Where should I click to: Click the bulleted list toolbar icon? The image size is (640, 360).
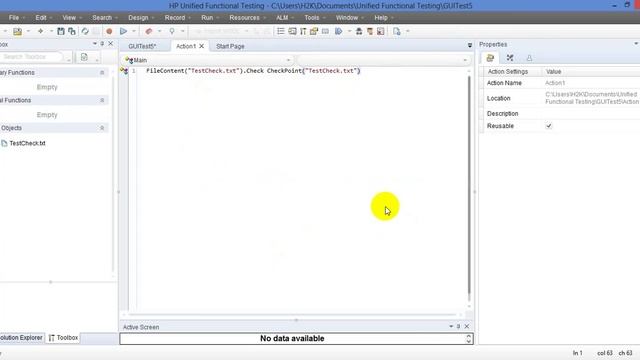[x=281, y=31]
